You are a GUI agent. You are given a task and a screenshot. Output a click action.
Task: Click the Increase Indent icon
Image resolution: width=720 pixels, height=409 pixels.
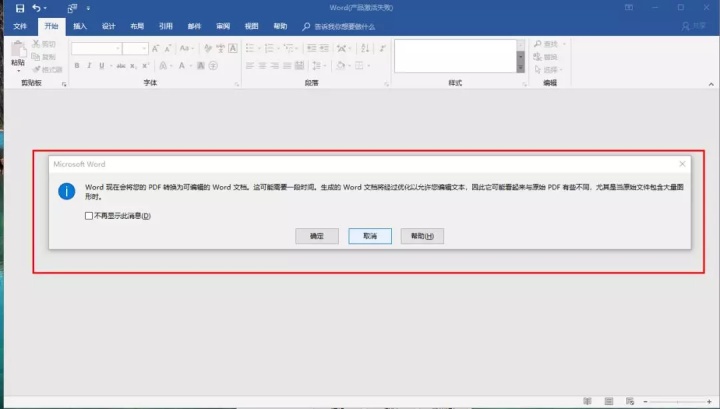pos(324,48)
